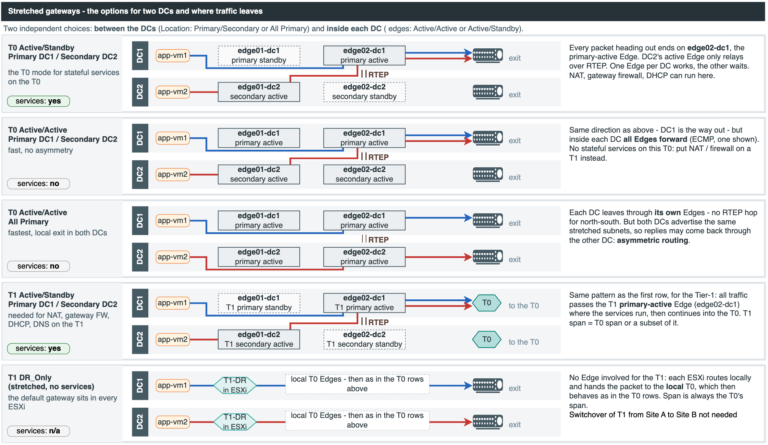Select the T1-DR in ESXi hexagon next to app-vm1
The width and height of the screenshot is (768, 445).
click(x=235, y=385)
